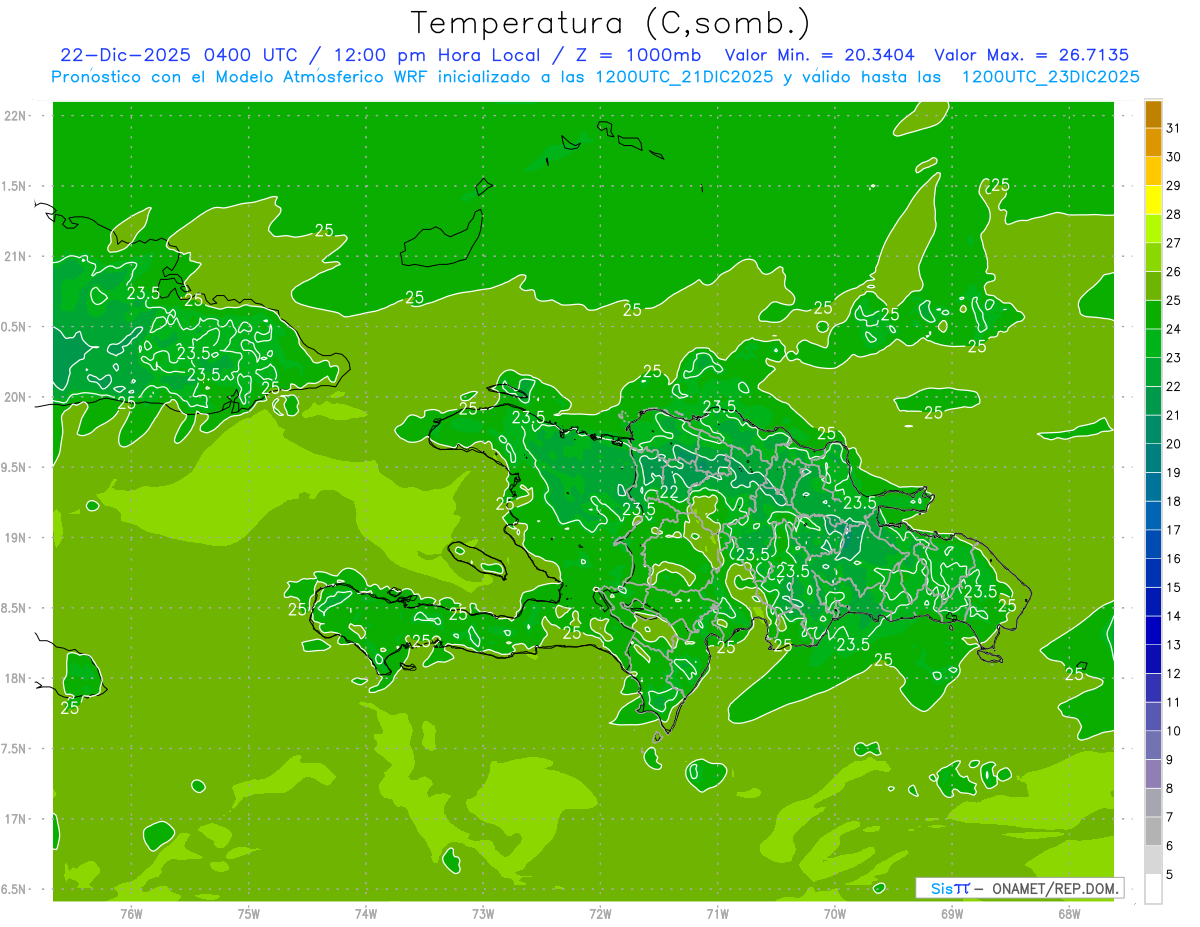Click the "22N" latitude axis label
The image size is (1200, 927).
point(15,116)
